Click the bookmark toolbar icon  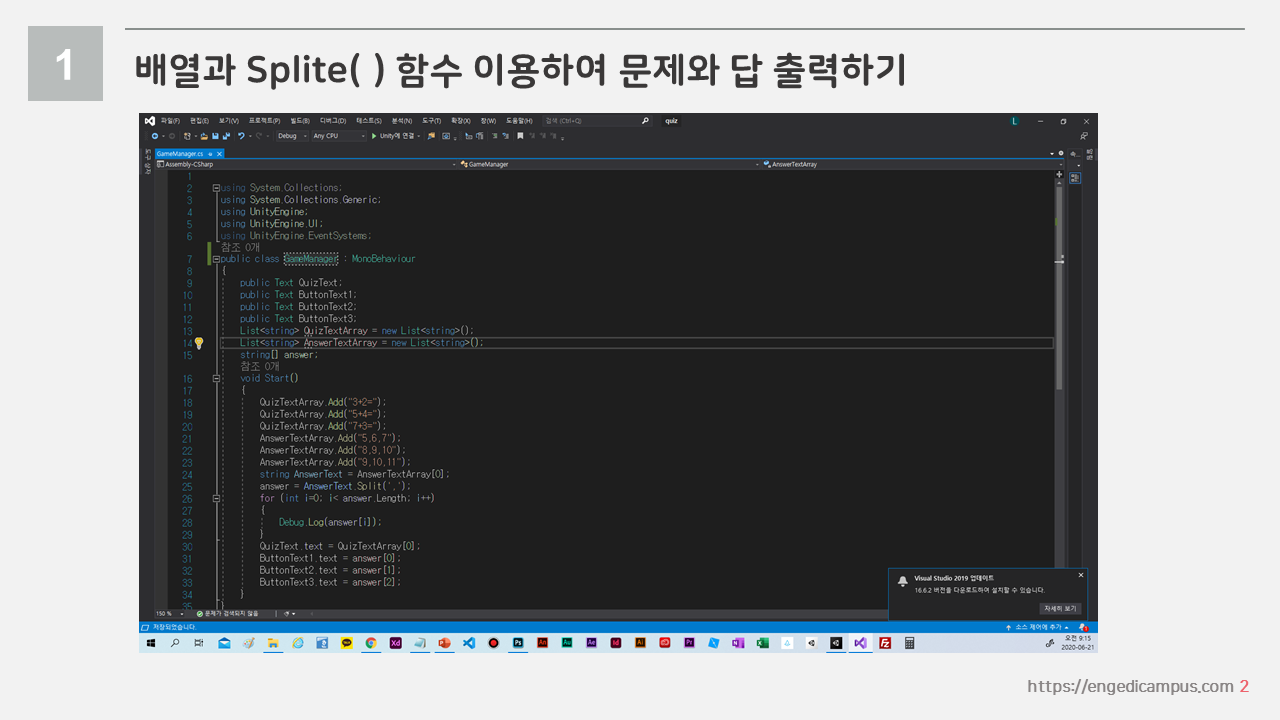pos(520,136)
